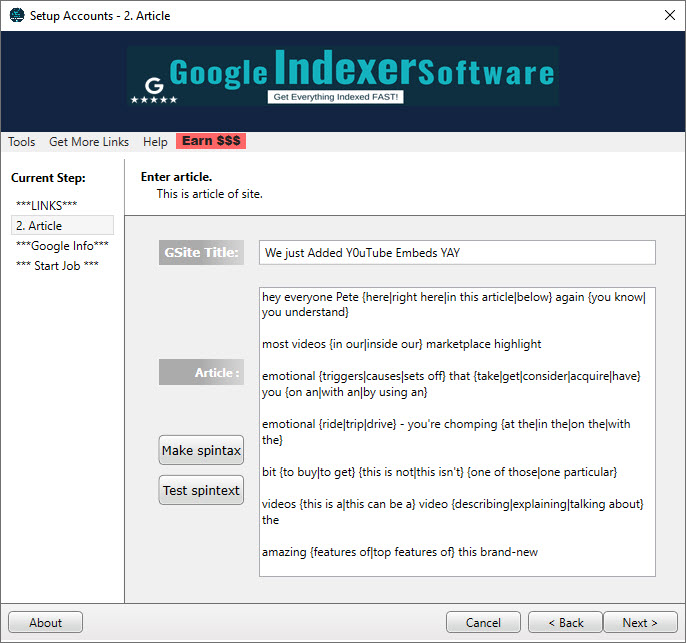Screen dimensions: 686x643
Task: Select the 2. Article step
Action: (62, 225)
